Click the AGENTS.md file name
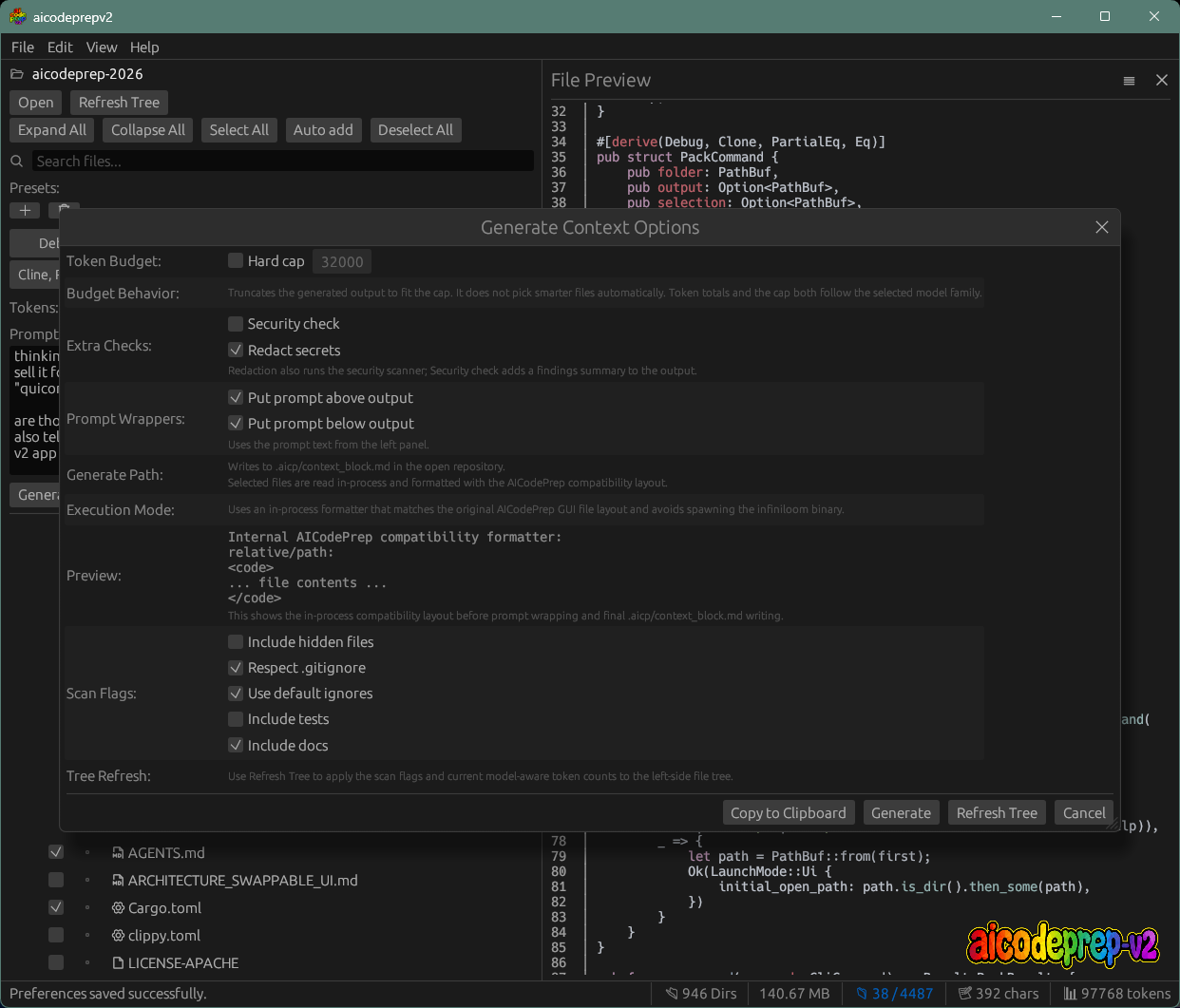Image resolution: width=1180 pixels, height=1008 pixels. tap(166, 853)
